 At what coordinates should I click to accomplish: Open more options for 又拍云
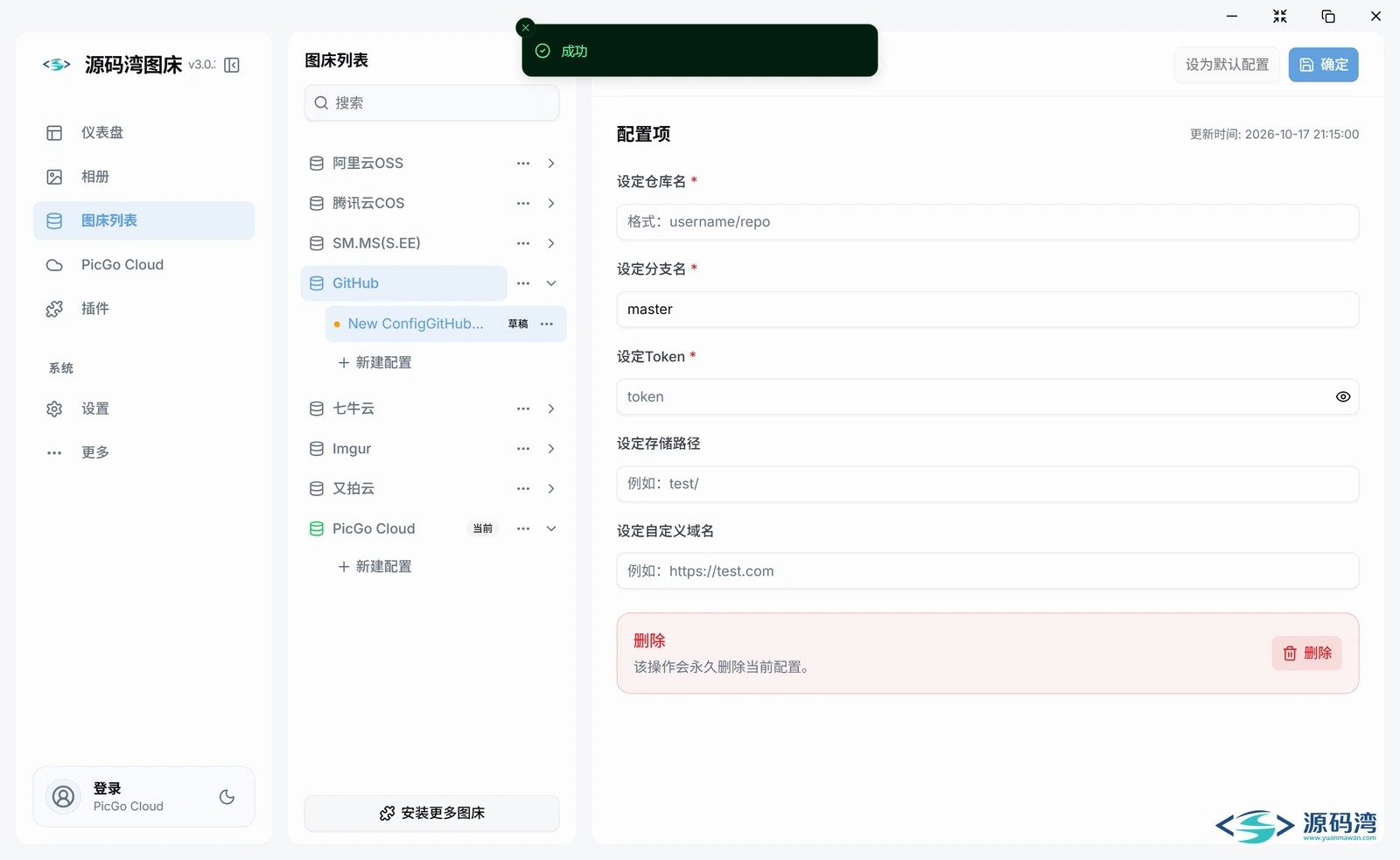(523, 489)
